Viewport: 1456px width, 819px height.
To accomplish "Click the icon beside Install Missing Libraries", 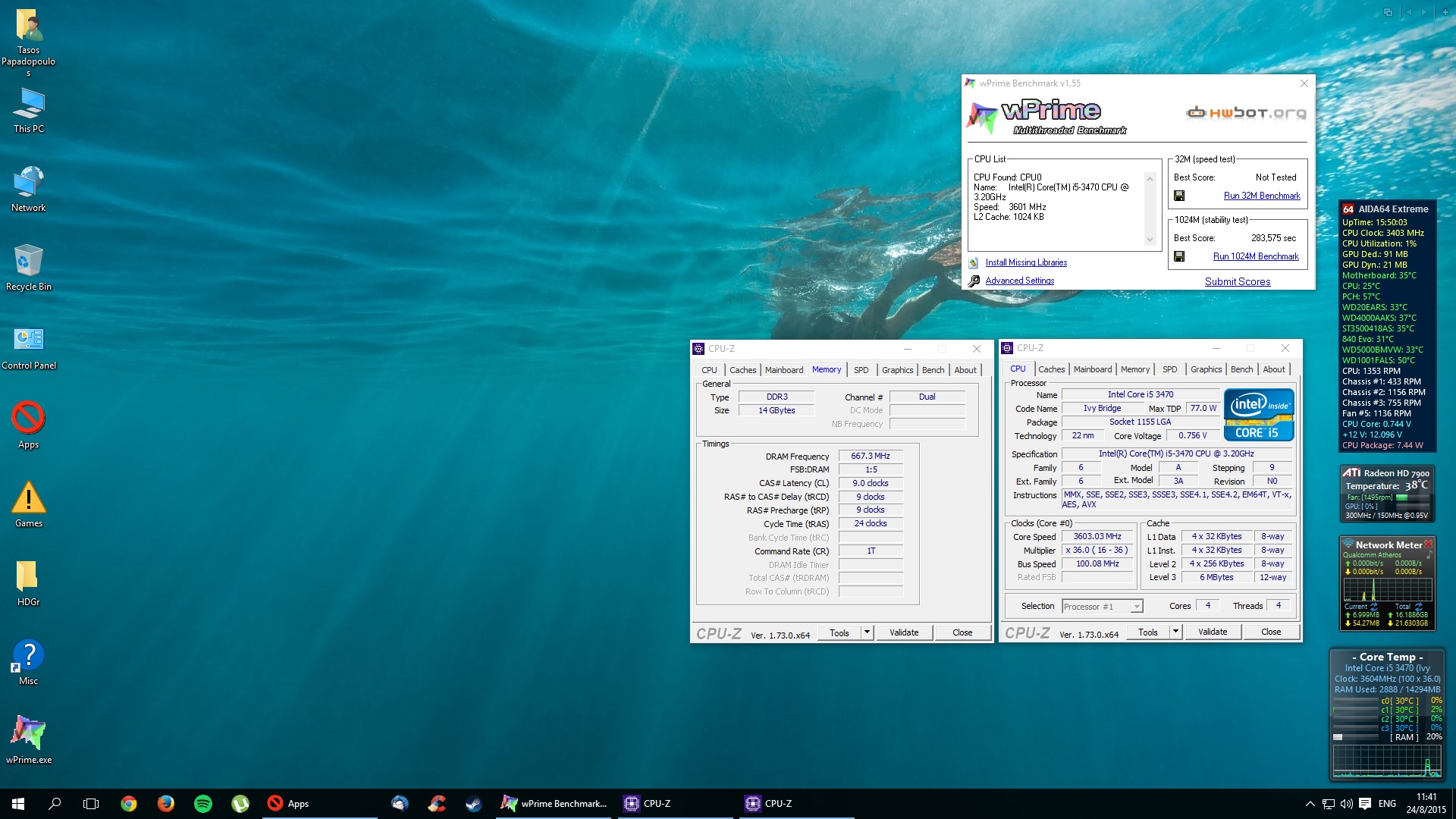I will point(974,262).
